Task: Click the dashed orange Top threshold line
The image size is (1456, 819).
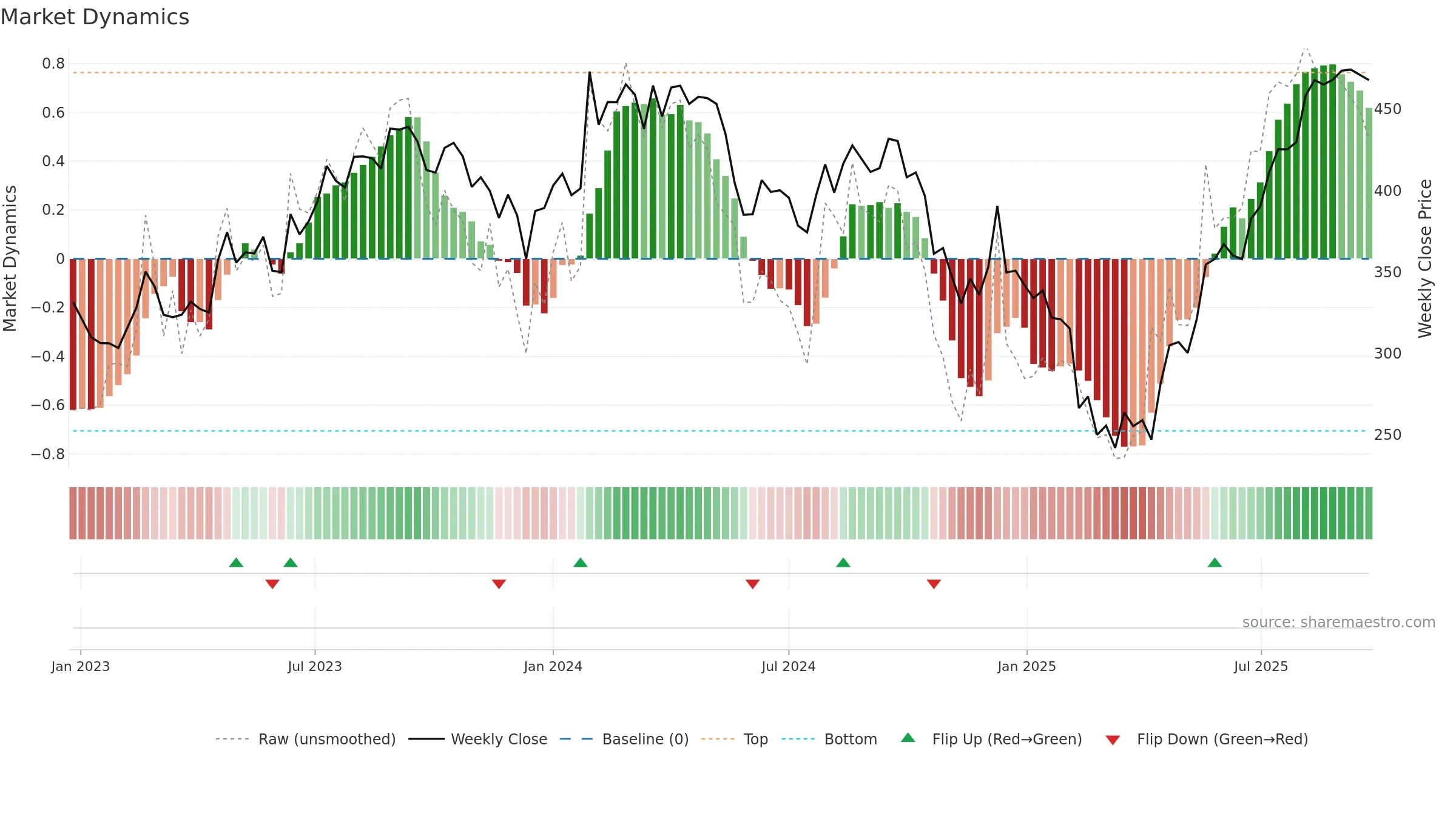Action: point(720,73)
